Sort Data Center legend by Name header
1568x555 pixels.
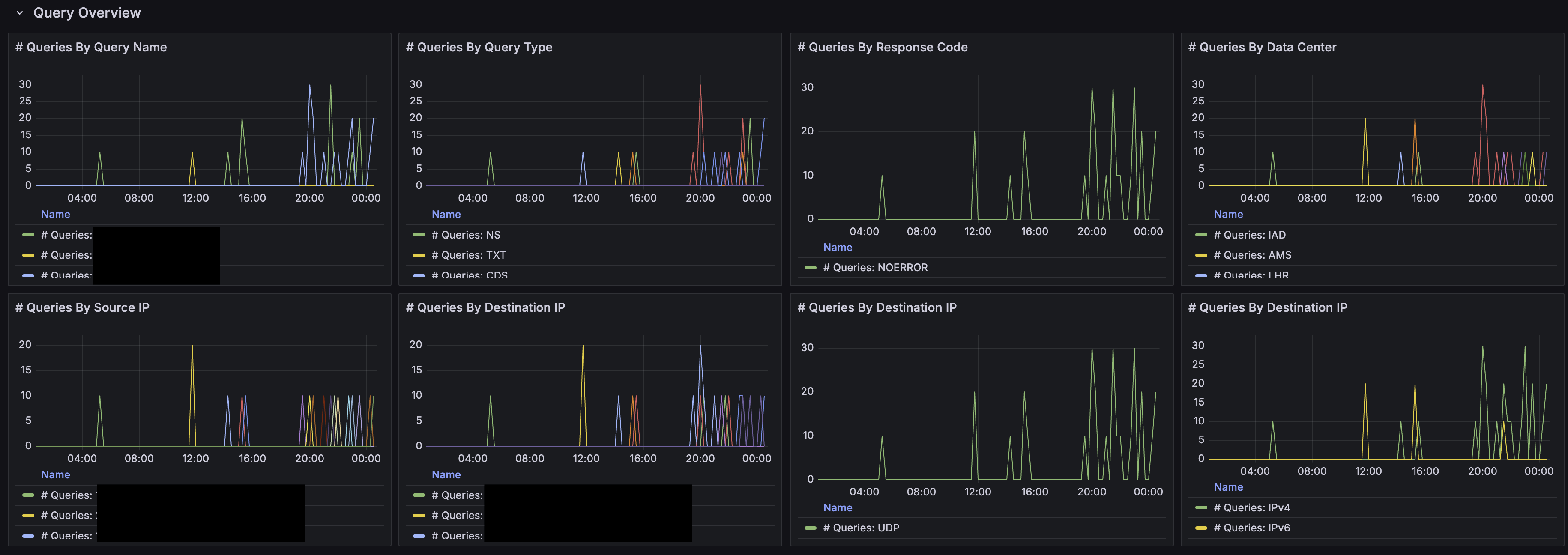tap(1228, 214)
